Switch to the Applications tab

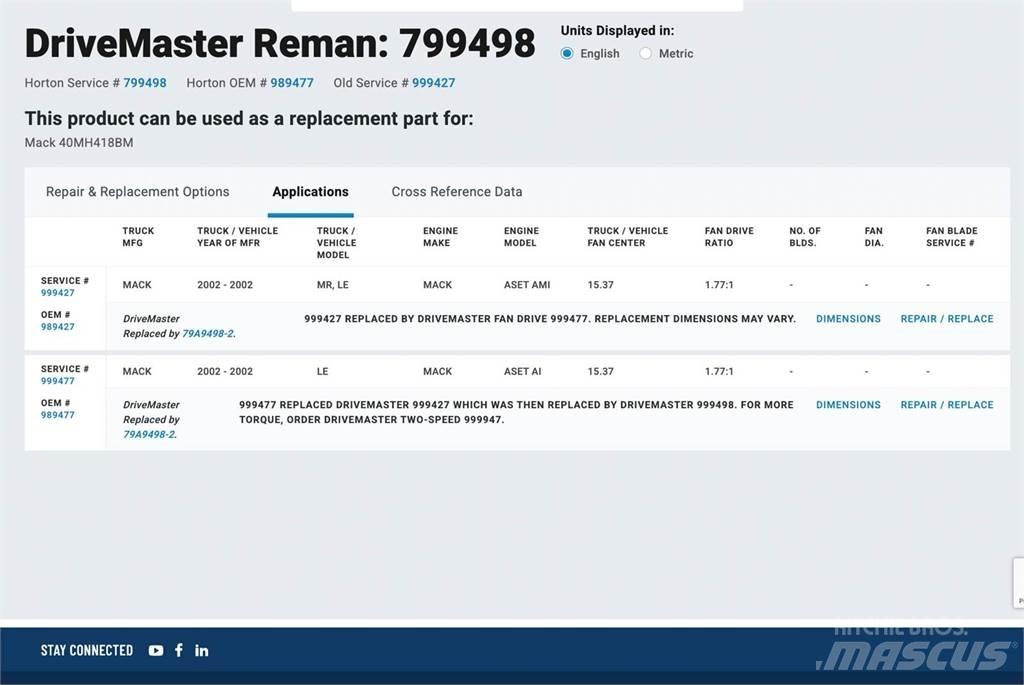(x=310, y=192)
